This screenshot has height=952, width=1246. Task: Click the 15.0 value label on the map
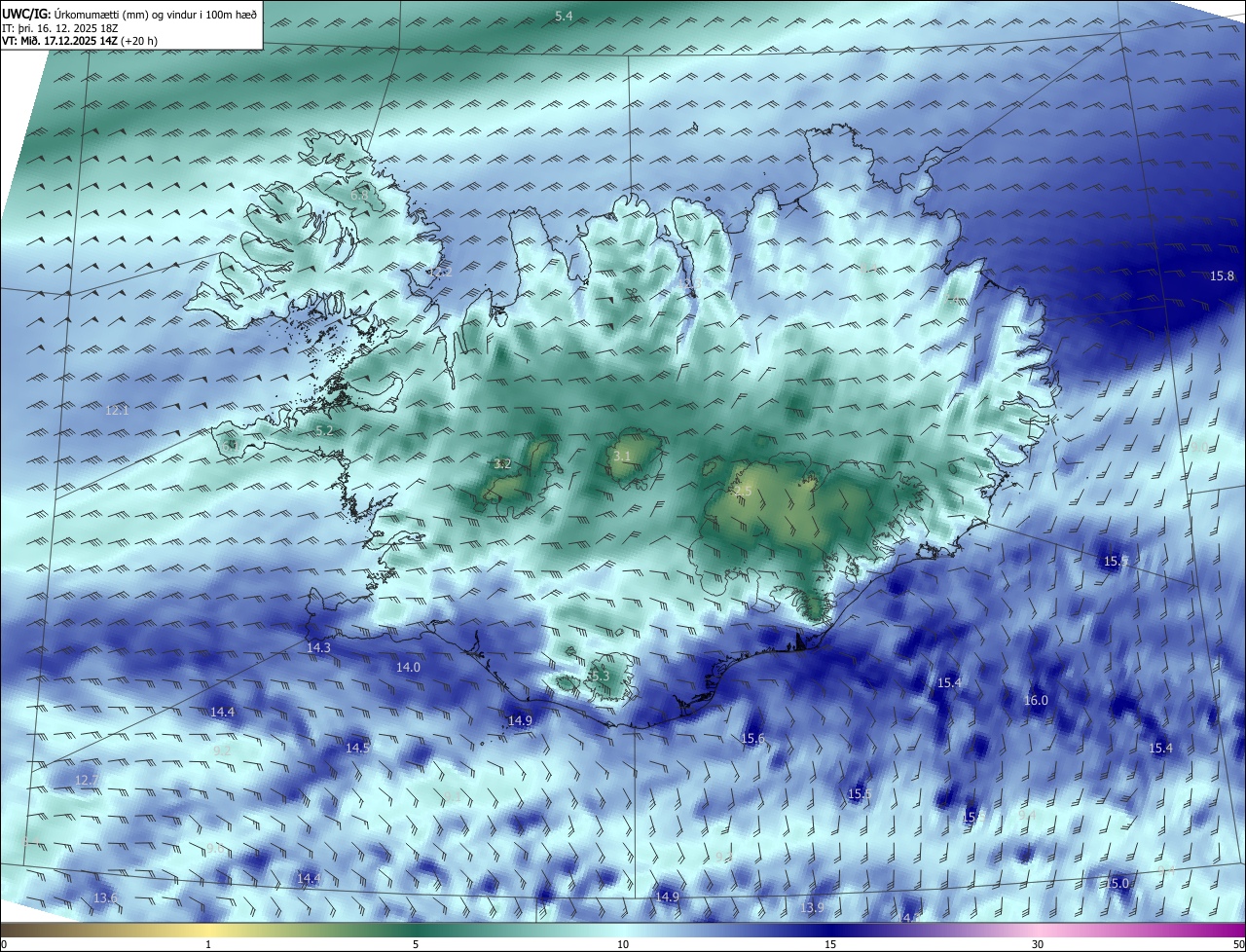tap(1118, 883)
